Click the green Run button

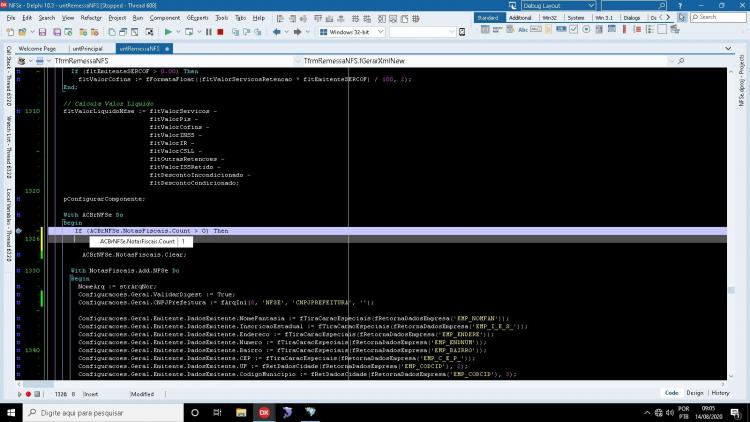click(x=168, y=32)
